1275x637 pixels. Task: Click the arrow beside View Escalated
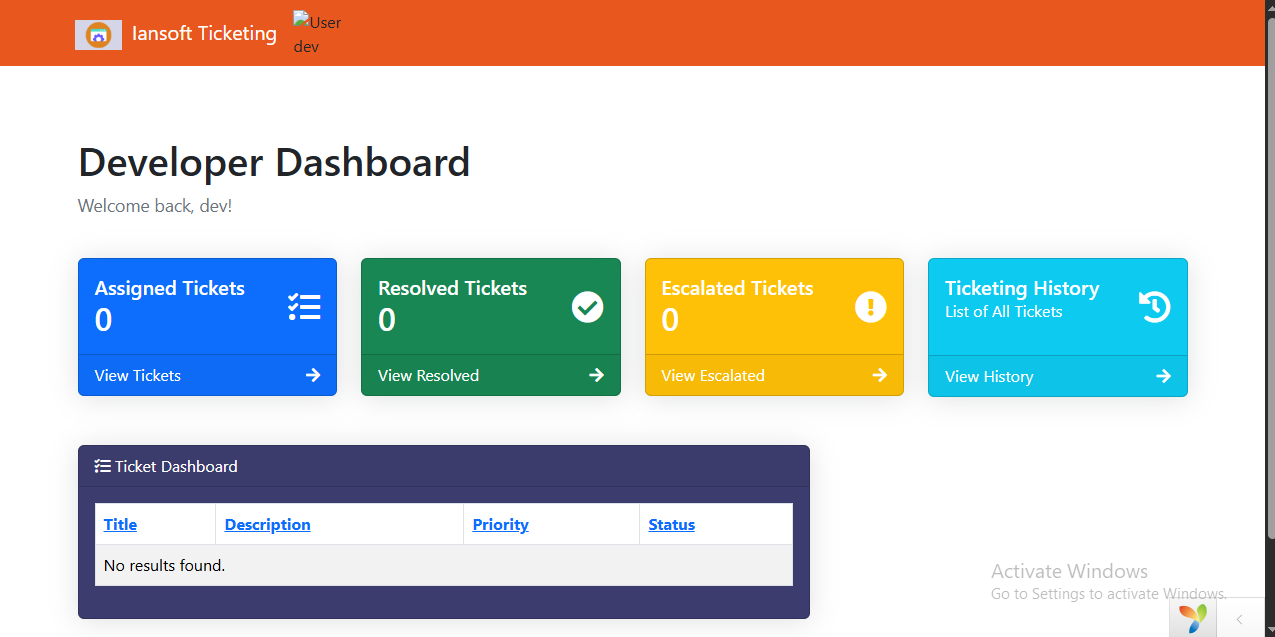(880, 375)
